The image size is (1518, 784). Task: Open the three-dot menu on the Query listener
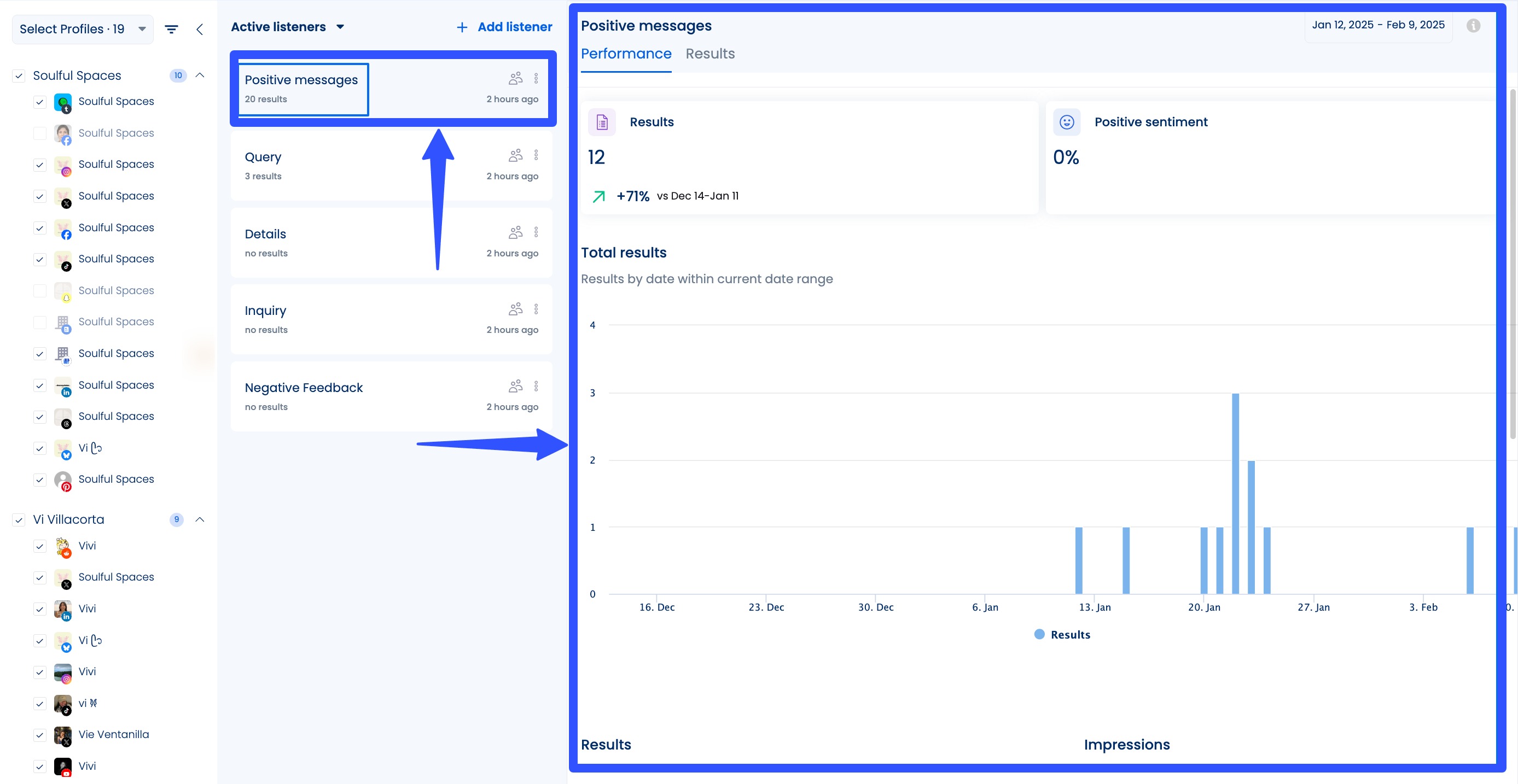tap(536, 155)
